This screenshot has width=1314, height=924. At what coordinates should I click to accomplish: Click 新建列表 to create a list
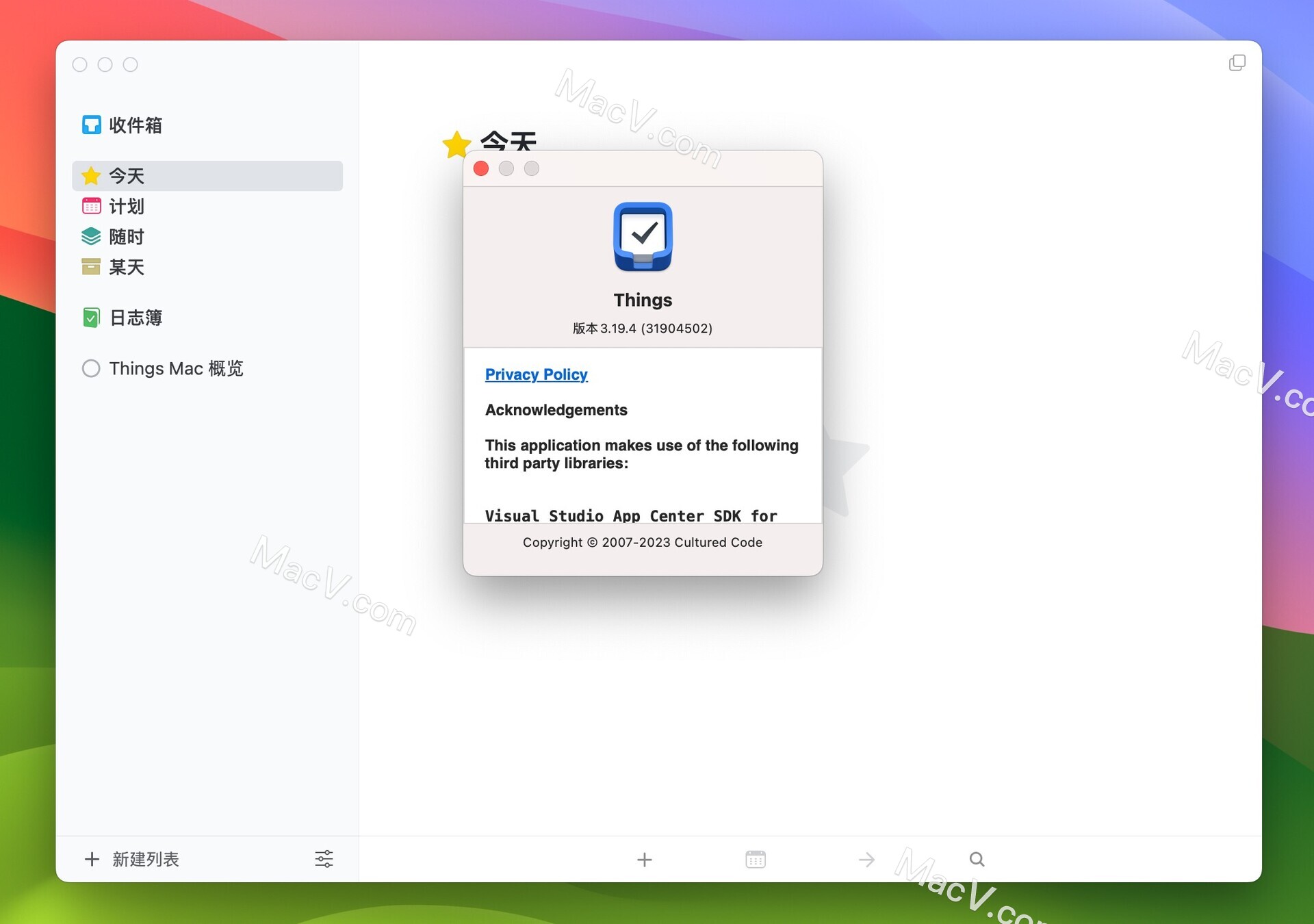point(146,859)
